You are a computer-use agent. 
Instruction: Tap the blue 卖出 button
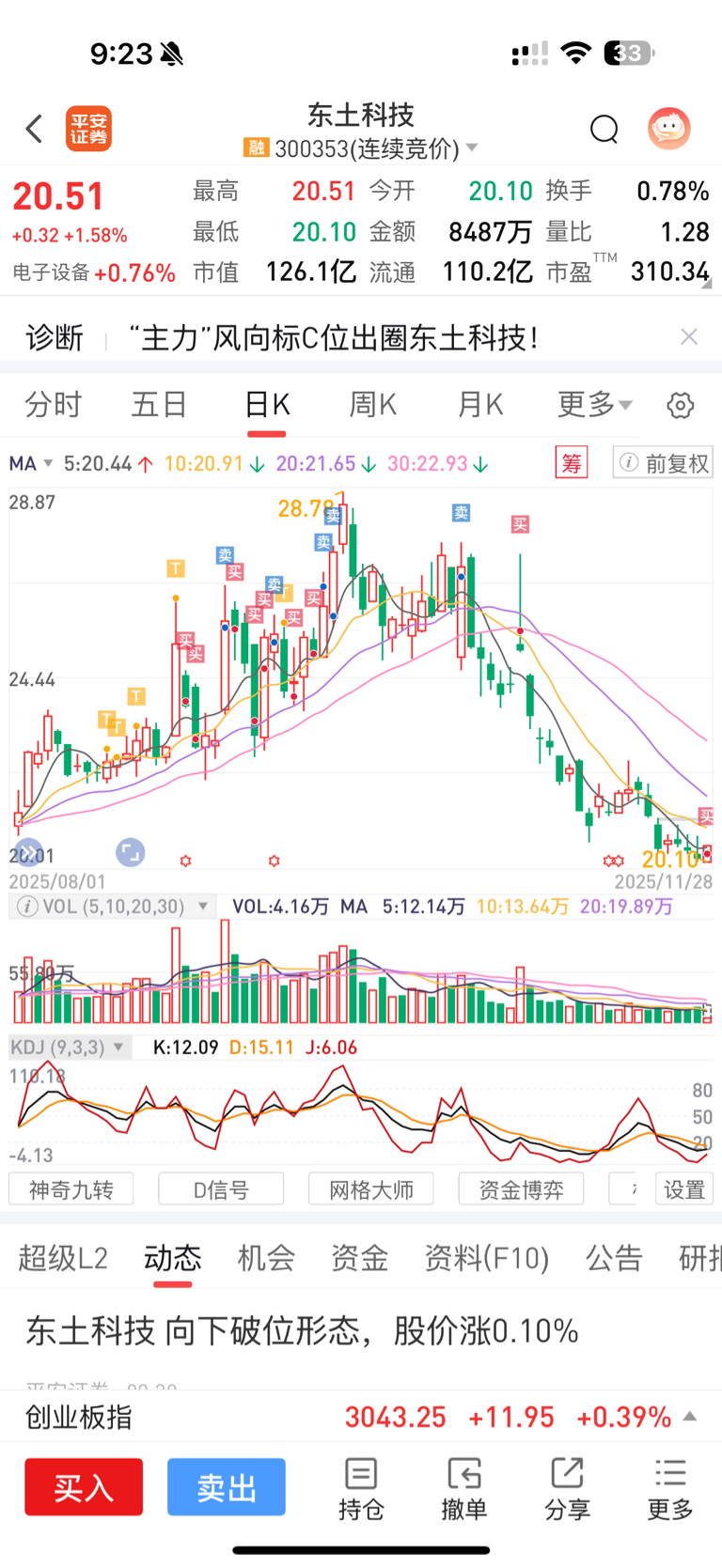(227, 1487)
